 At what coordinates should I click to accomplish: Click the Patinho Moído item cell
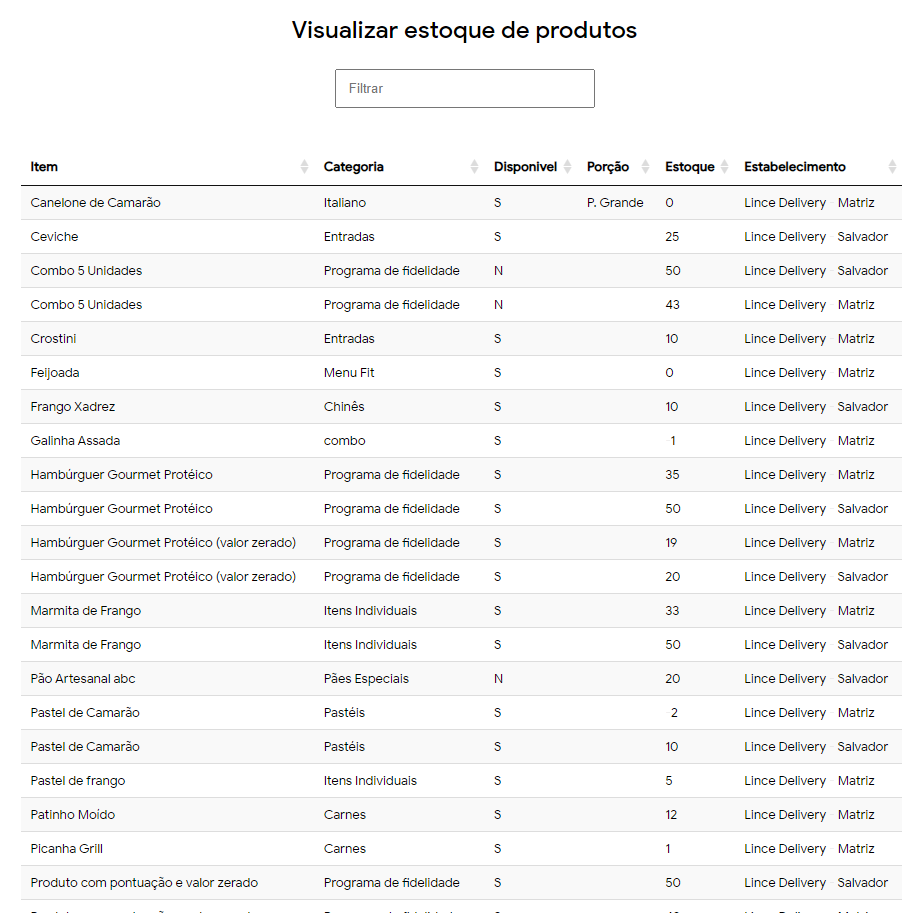click(x=73, y=815)
